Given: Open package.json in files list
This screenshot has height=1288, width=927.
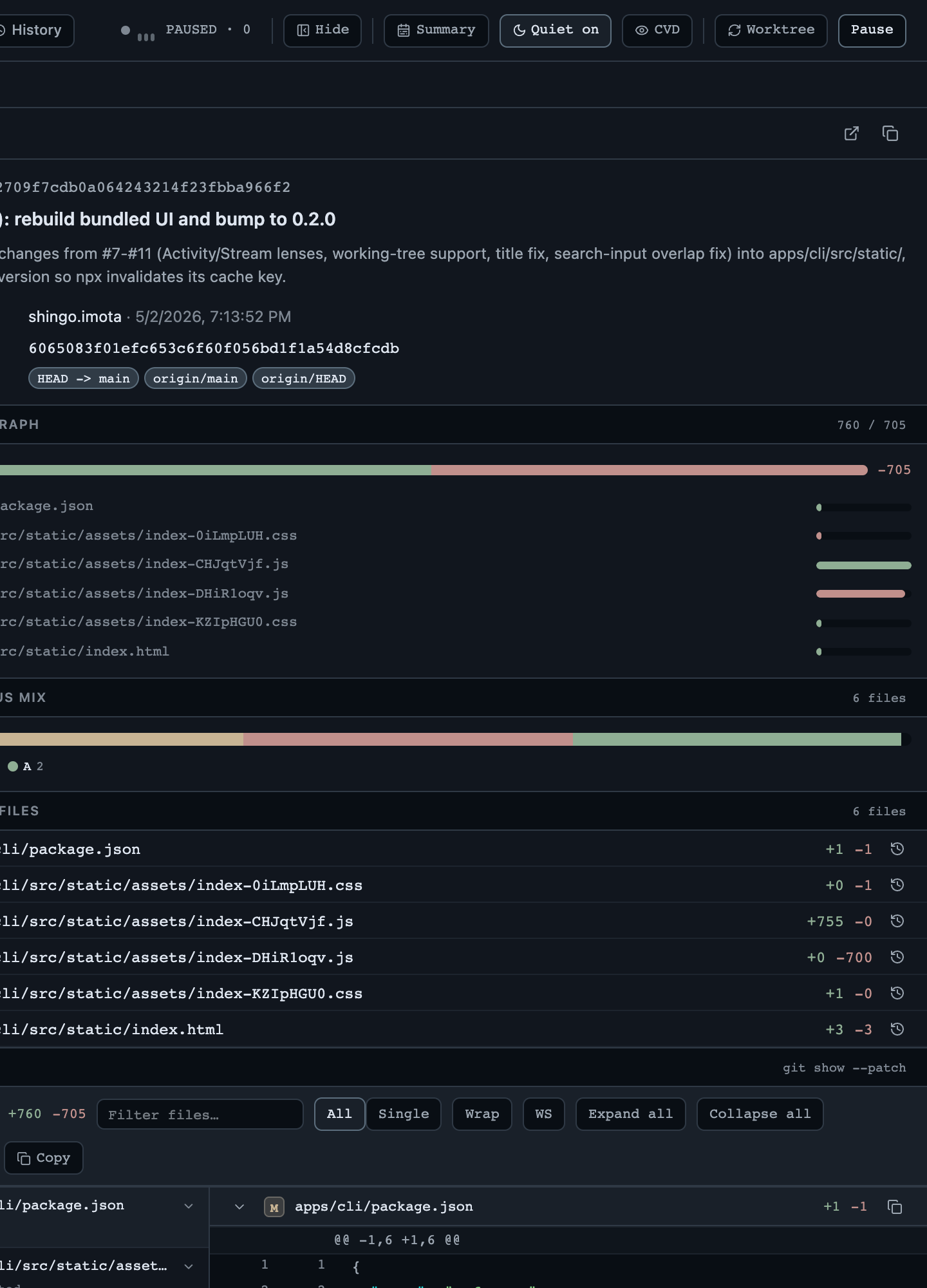Looking at the screenshot, I should (x=70, y=849).
